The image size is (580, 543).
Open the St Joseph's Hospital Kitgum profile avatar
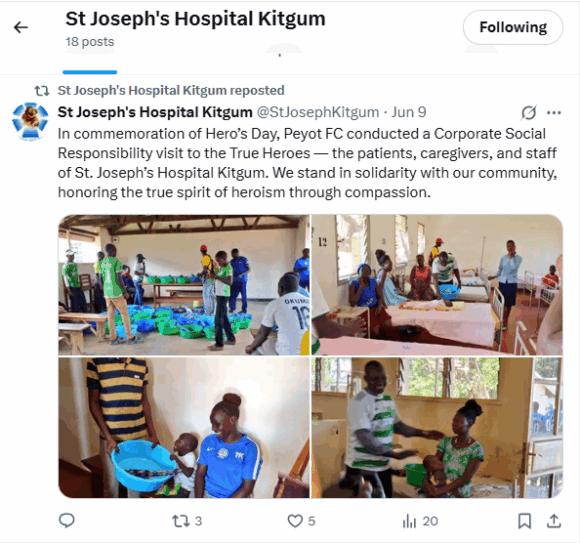coord(30,121)
